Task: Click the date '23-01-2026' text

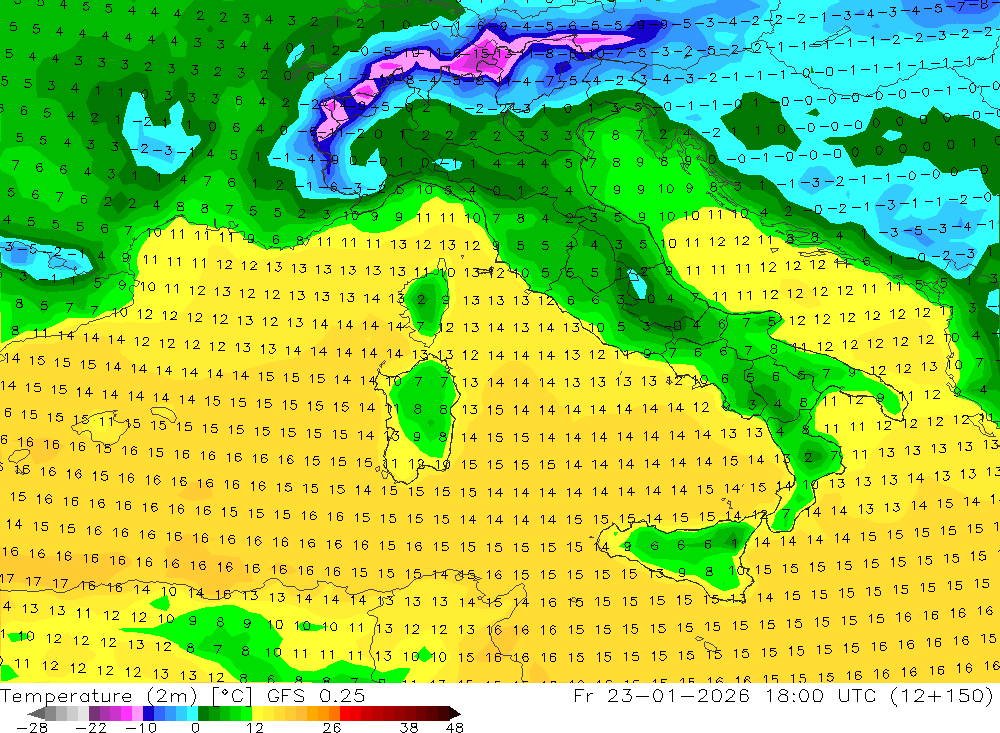Action: click(x=678, y=695)
